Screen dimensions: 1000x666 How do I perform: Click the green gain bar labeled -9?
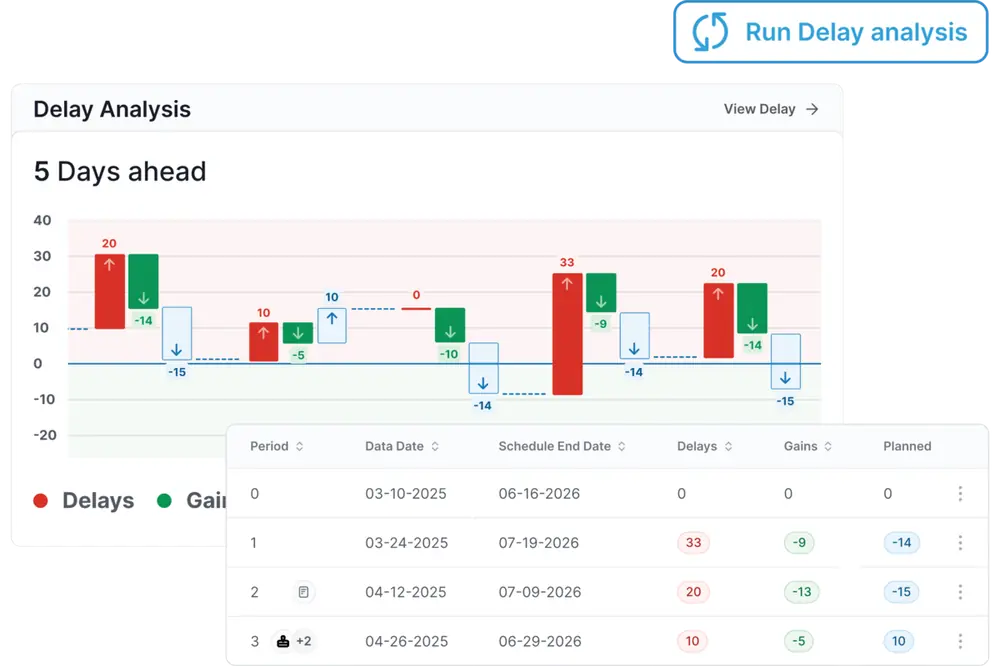(x=601, y=293)
